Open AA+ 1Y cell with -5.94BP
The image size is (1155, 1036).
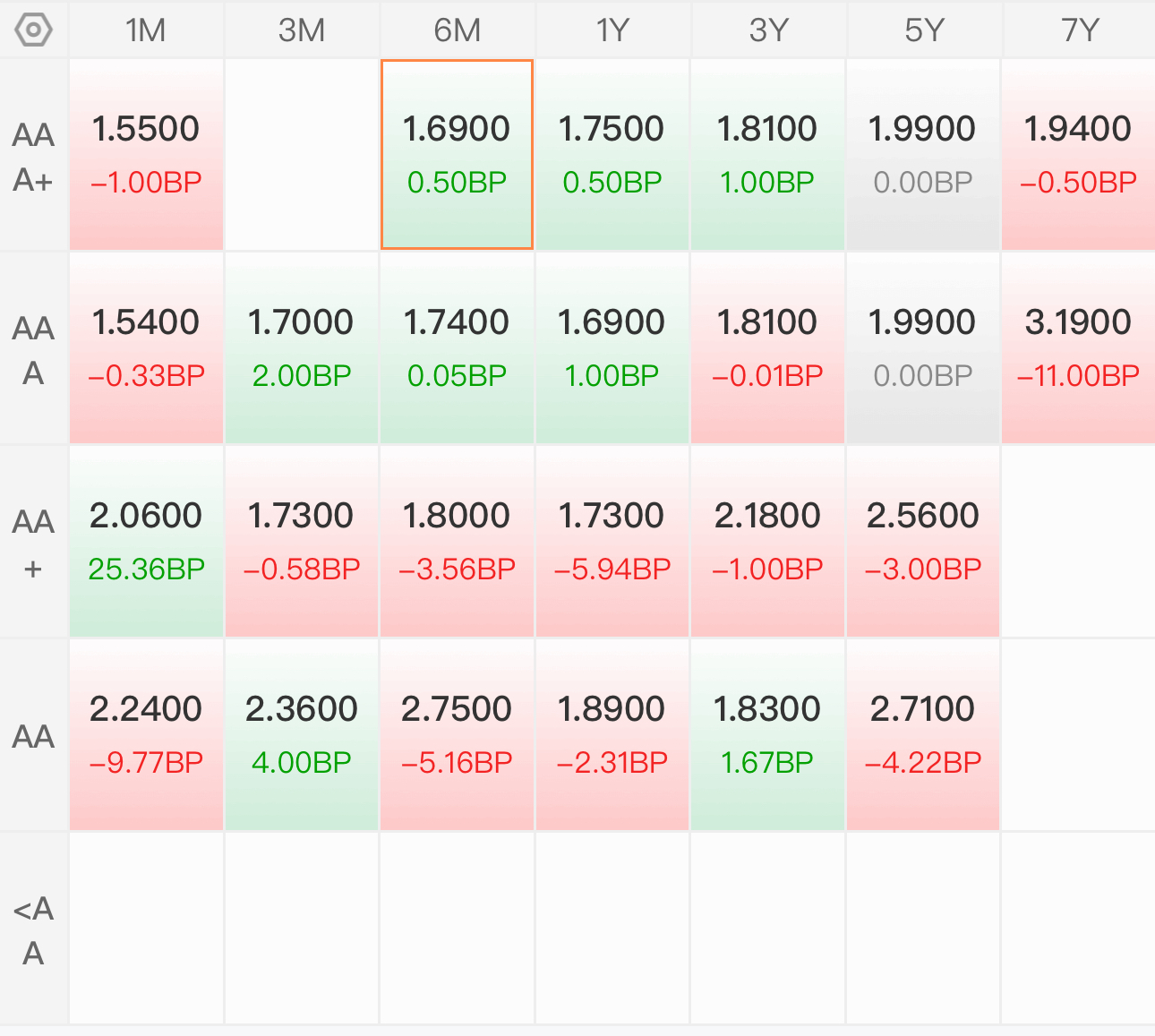(612, 542)
